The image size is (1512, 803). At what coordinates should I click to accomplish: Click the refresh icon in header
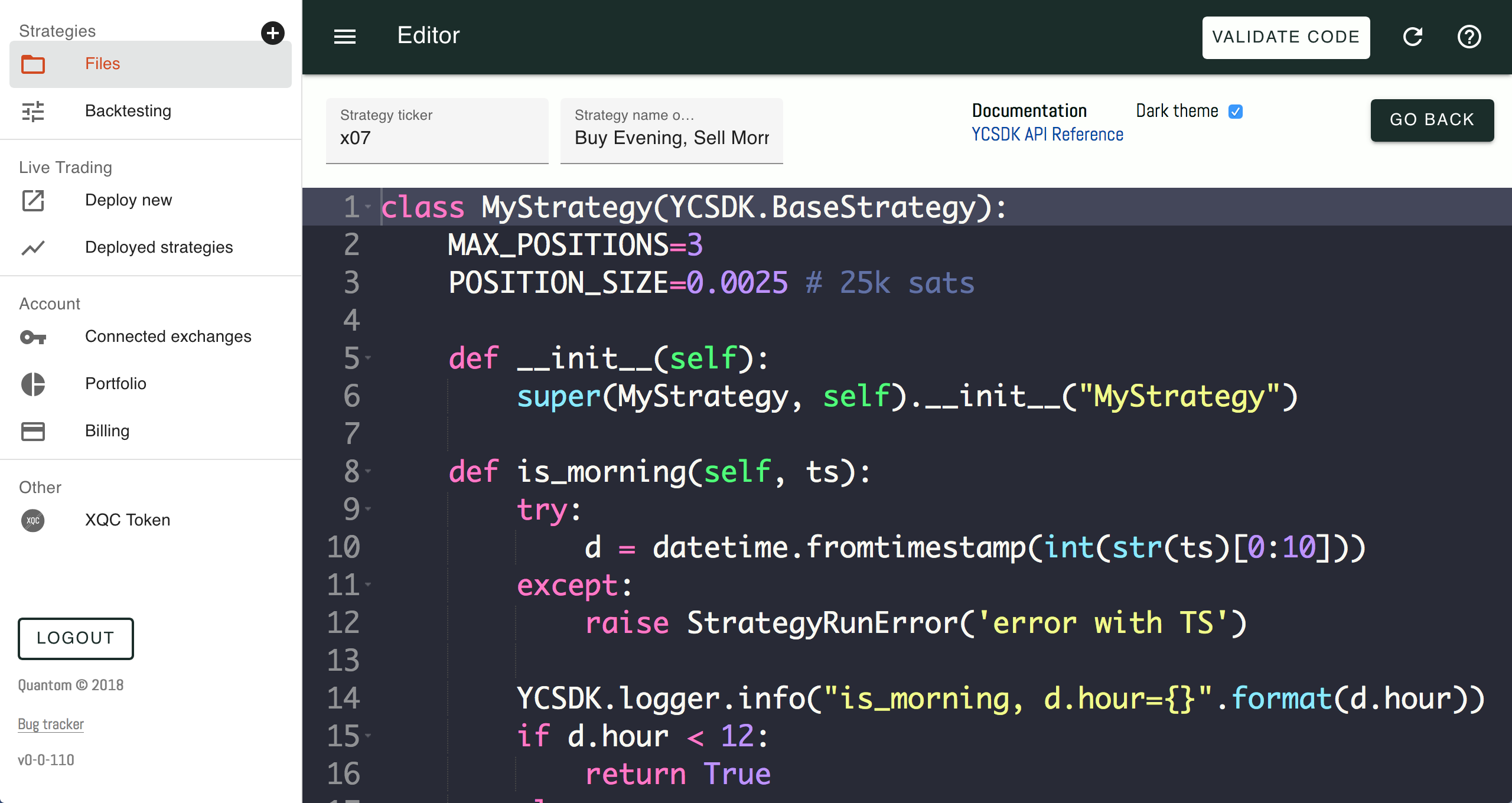[1413, 37]
